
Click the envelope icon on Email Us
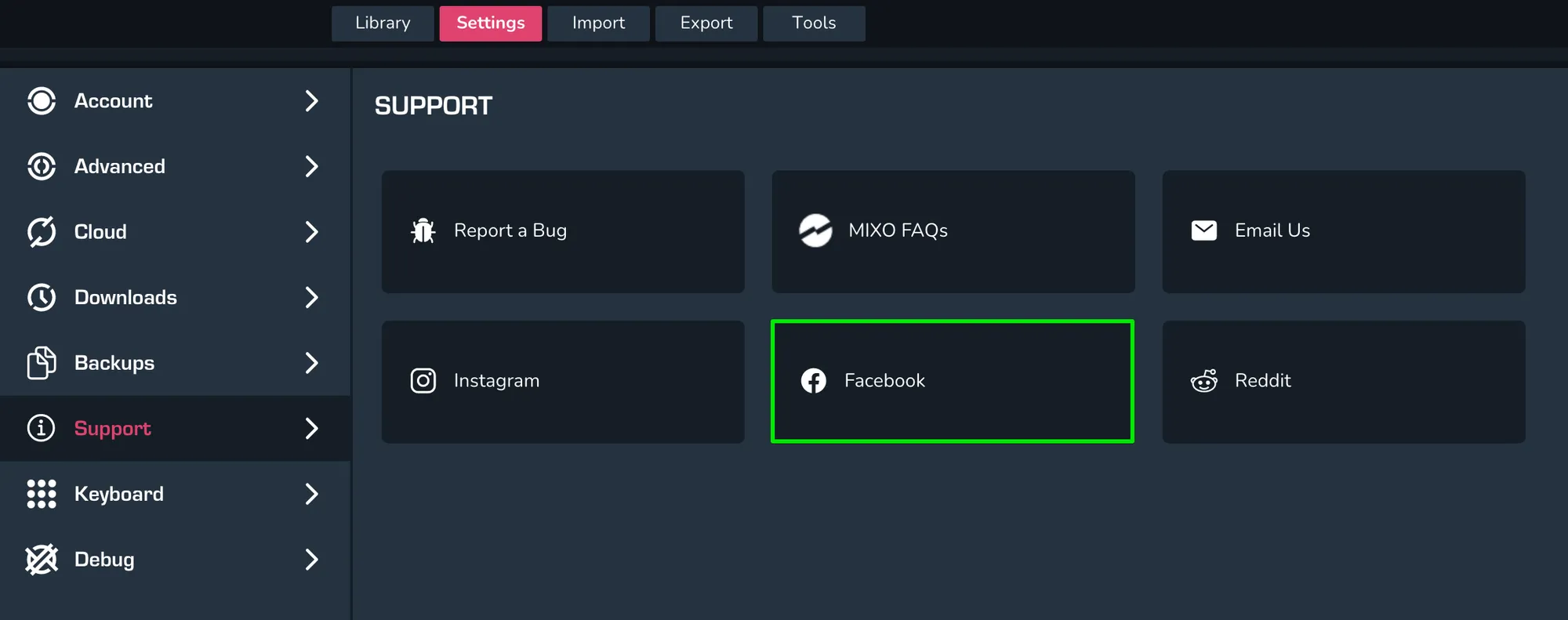coord(1203,230)
